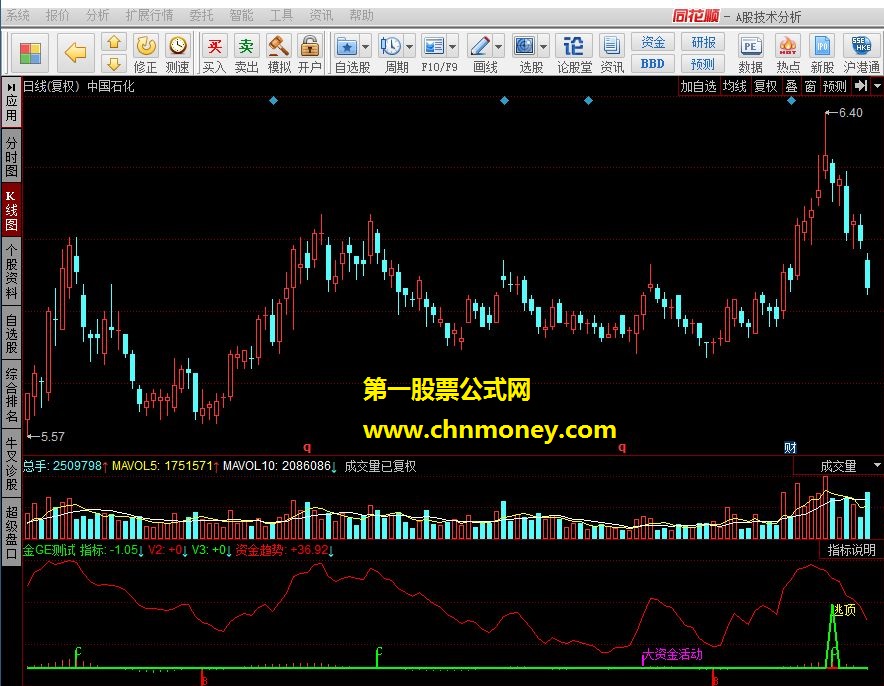Open the 牛叉诊股 side tab
This screenshot has height=686, width=884.
[x=11, y=462]
